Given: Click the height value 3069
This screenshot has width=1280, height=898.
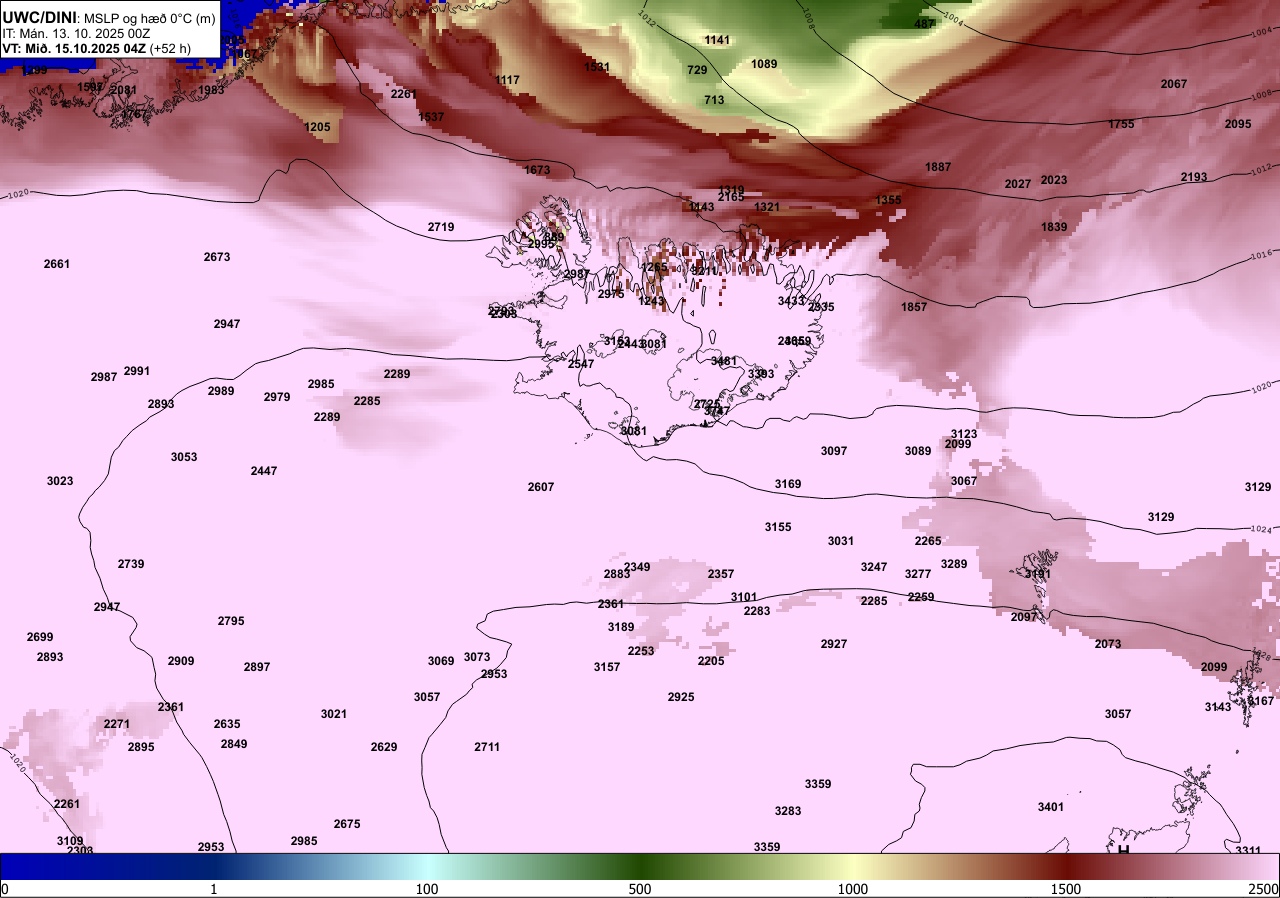Looking at the screenshot, I should point(441,661).
